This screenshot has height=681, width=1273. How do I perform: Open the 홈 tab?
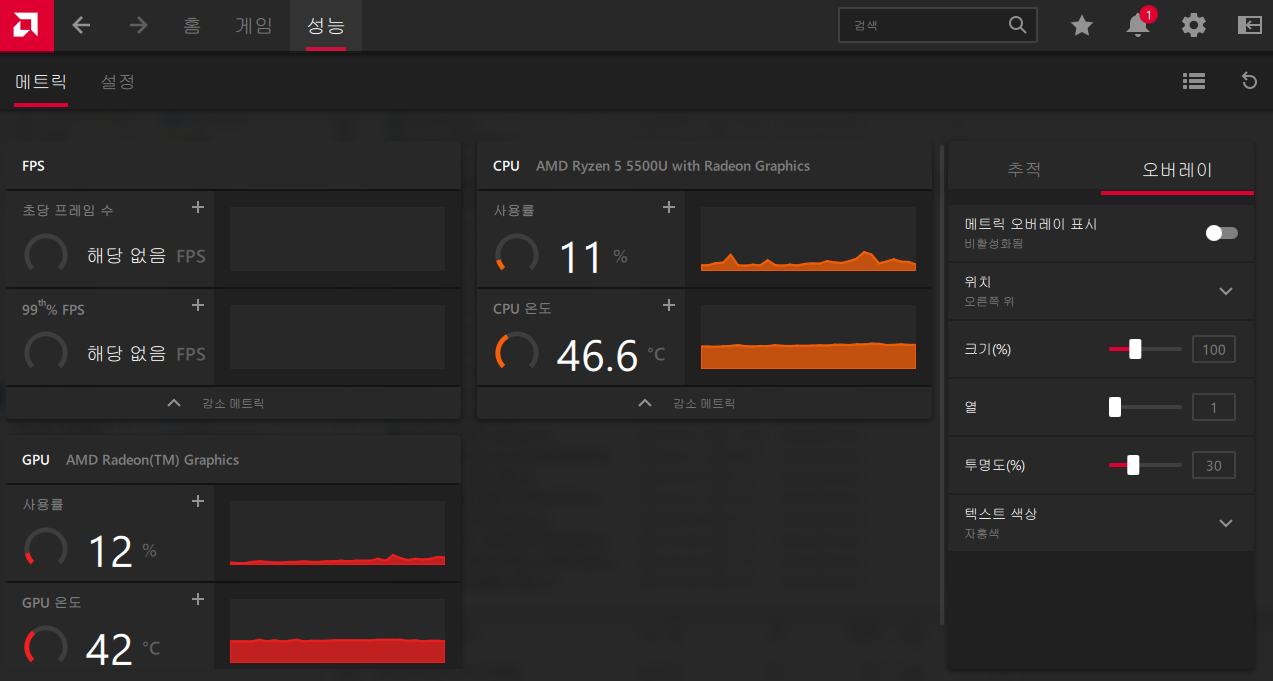(192, 25)
